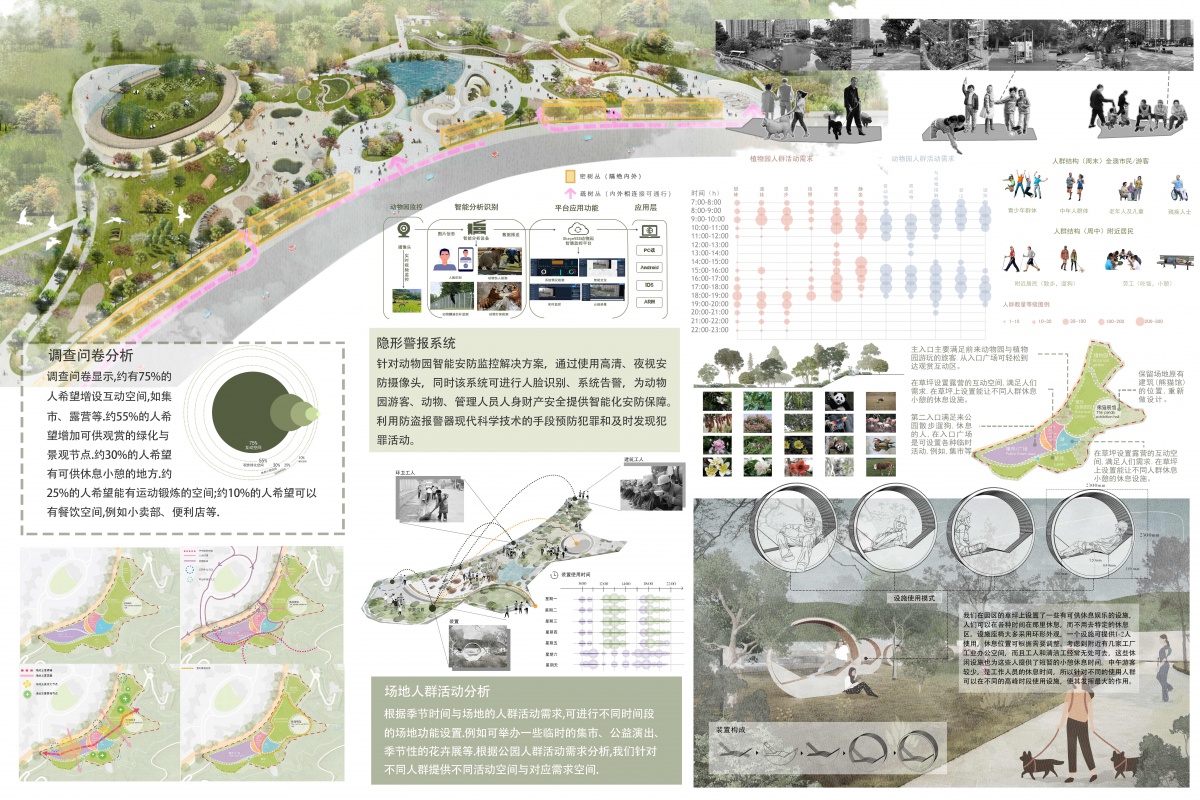Click the 熊猫展馆 label on zoning map
Viewport: 1200px width, 800px height.
1106,407
